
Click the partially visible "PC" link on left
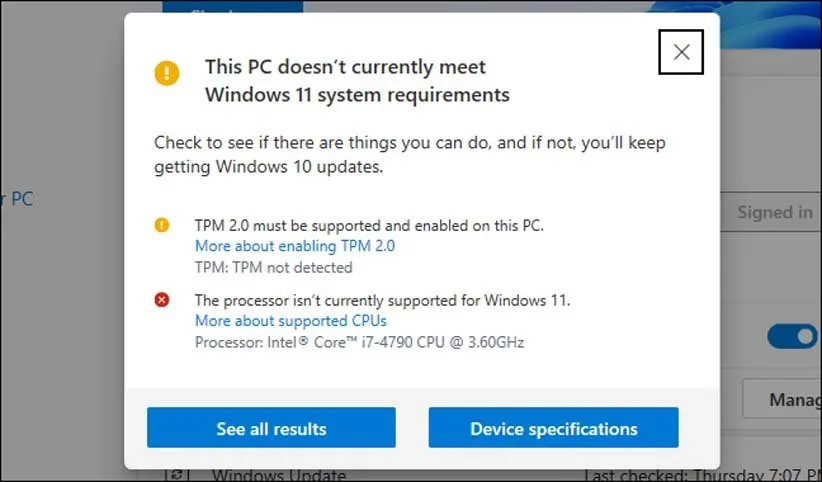click(18, 199)
